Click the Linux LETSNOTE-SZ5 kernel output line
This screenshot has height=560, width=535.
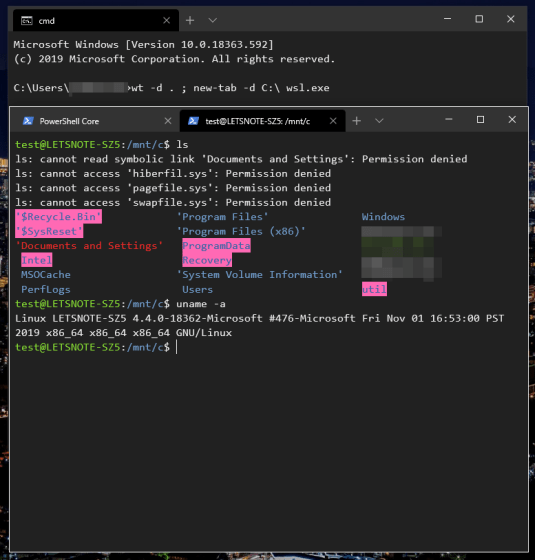[x=260, y=318]
